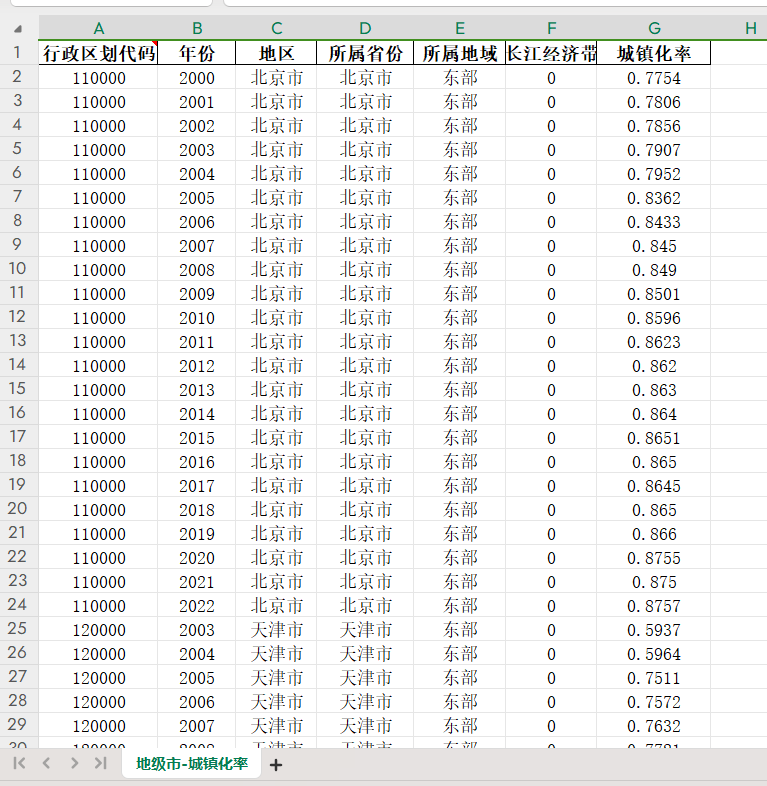Select row 1 header
Screen dimensions: 767x786
(x=18, y=53)
